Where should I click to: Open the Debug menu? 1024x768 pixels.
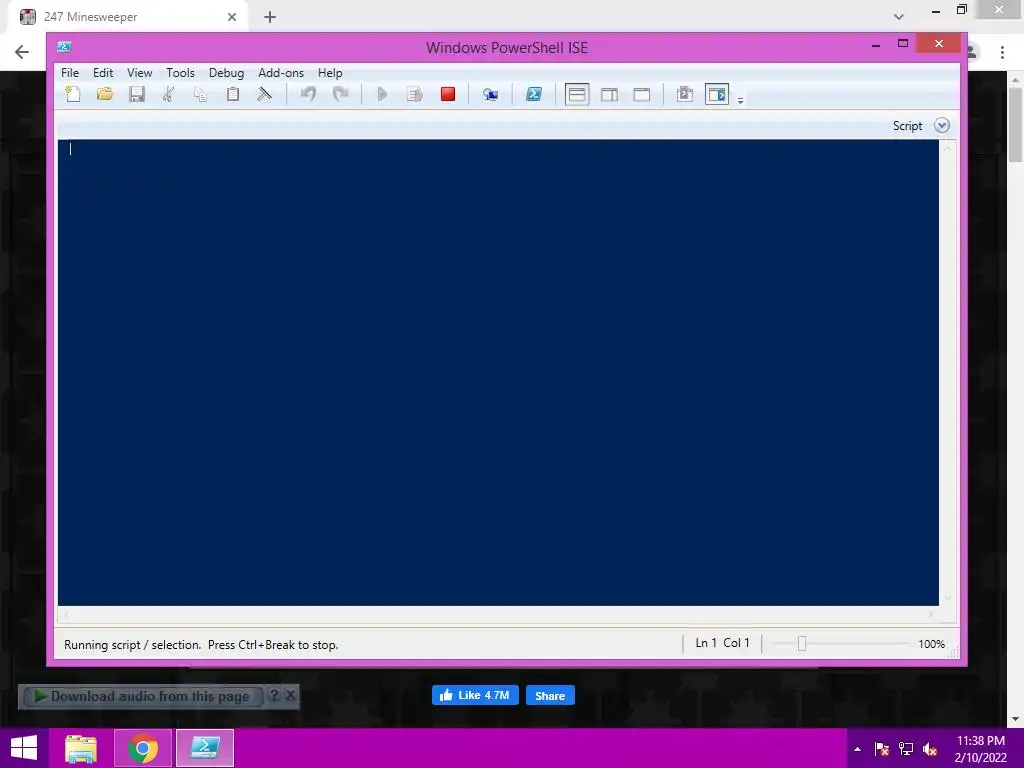pyautogui.click(x=226, y=72)
